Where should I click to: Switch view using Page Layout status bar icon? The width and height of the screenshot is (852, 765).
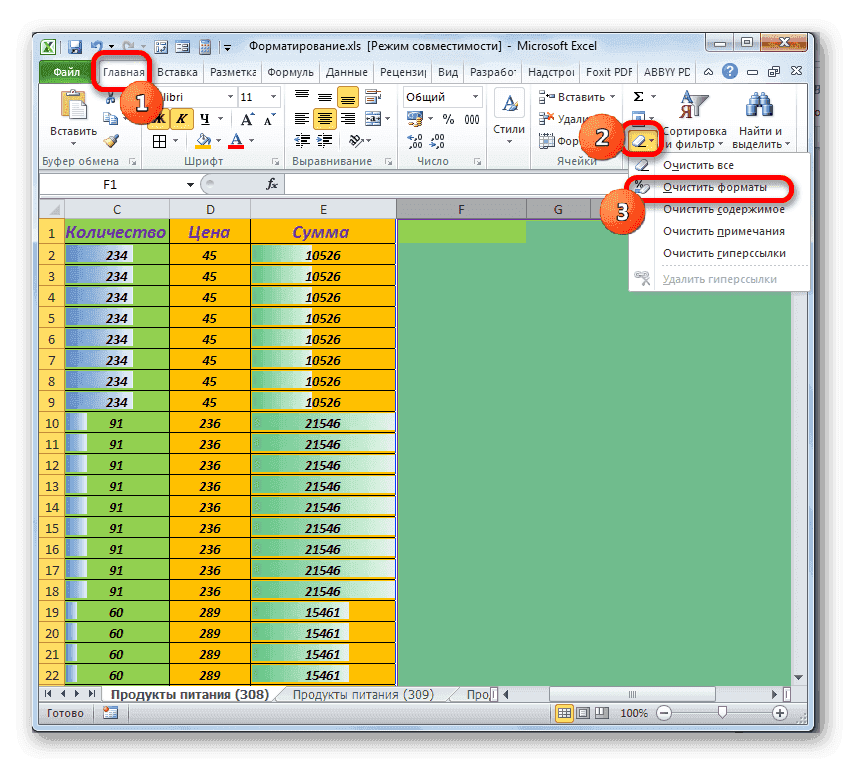[x=582, y=712]
